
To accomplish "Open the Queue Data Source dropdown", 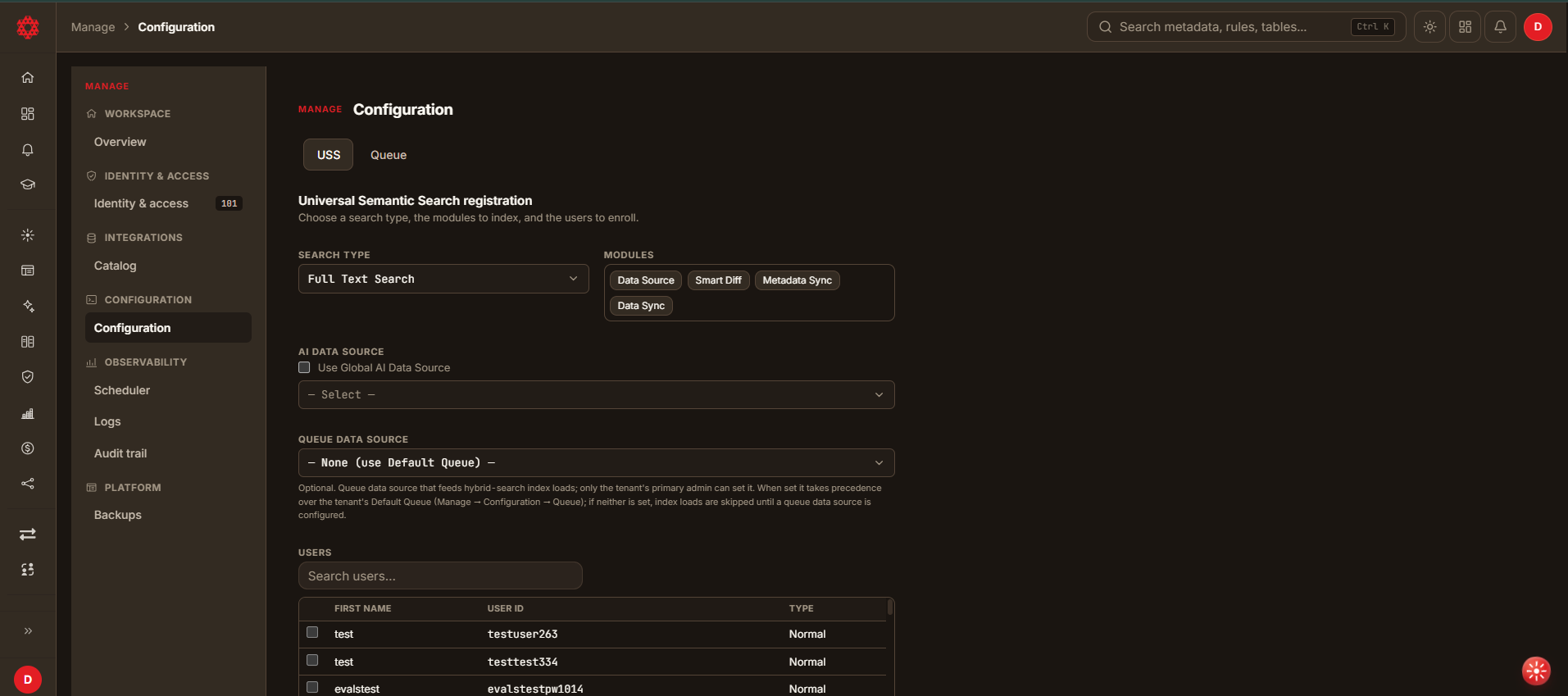I will tap(596, 462).
